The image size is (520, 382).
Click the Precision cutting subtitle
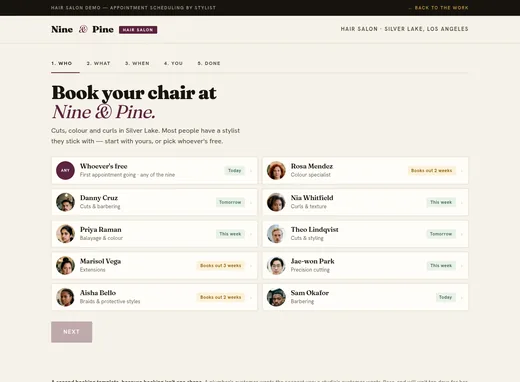point(310,270)
